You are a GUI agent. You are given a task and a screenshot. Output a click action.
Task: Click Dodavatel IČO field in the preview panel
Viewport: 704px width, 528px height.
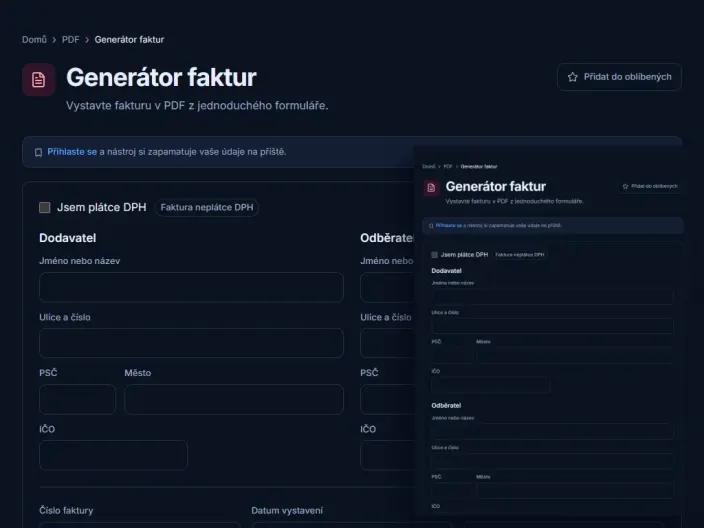pyautogui.click(x=491, y=385)
